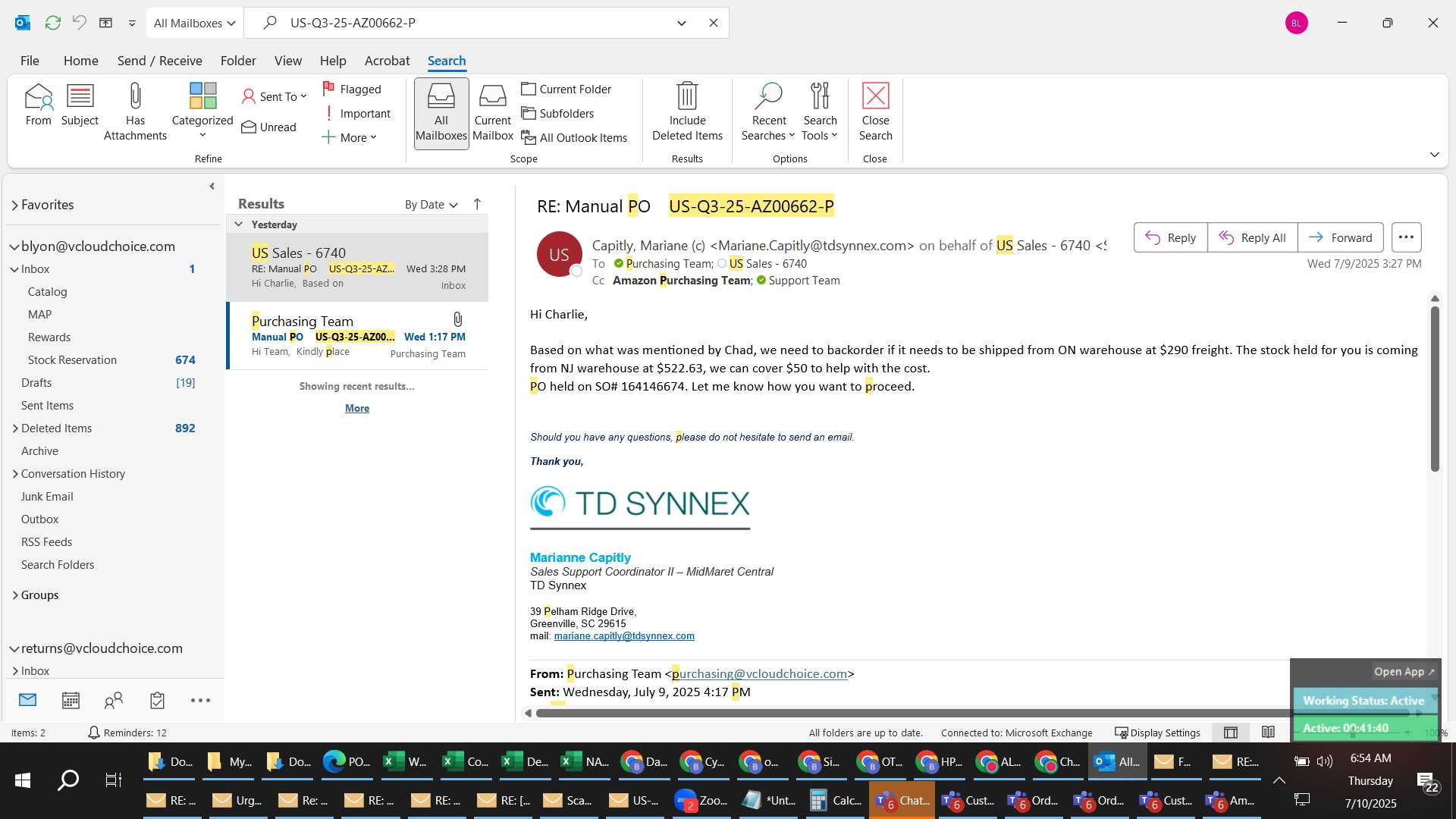Viewport: 1456px width, 819px height.
Task: Expand the More refine options
Action: point(350,137)
